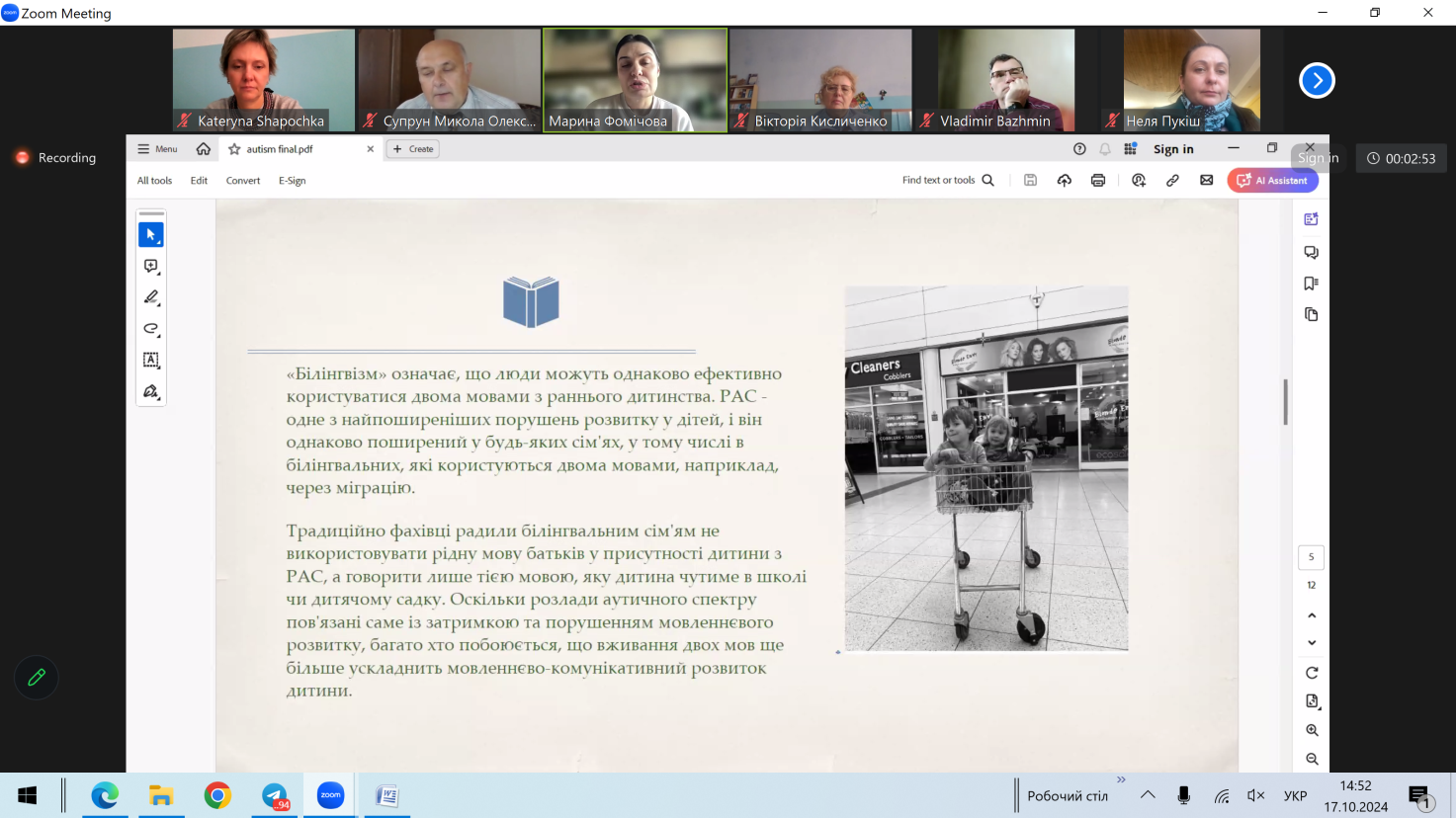The width and height of the screenshot is (1456, 818).
Task: Select the text box edit tool
Action: tap(151, 361)
